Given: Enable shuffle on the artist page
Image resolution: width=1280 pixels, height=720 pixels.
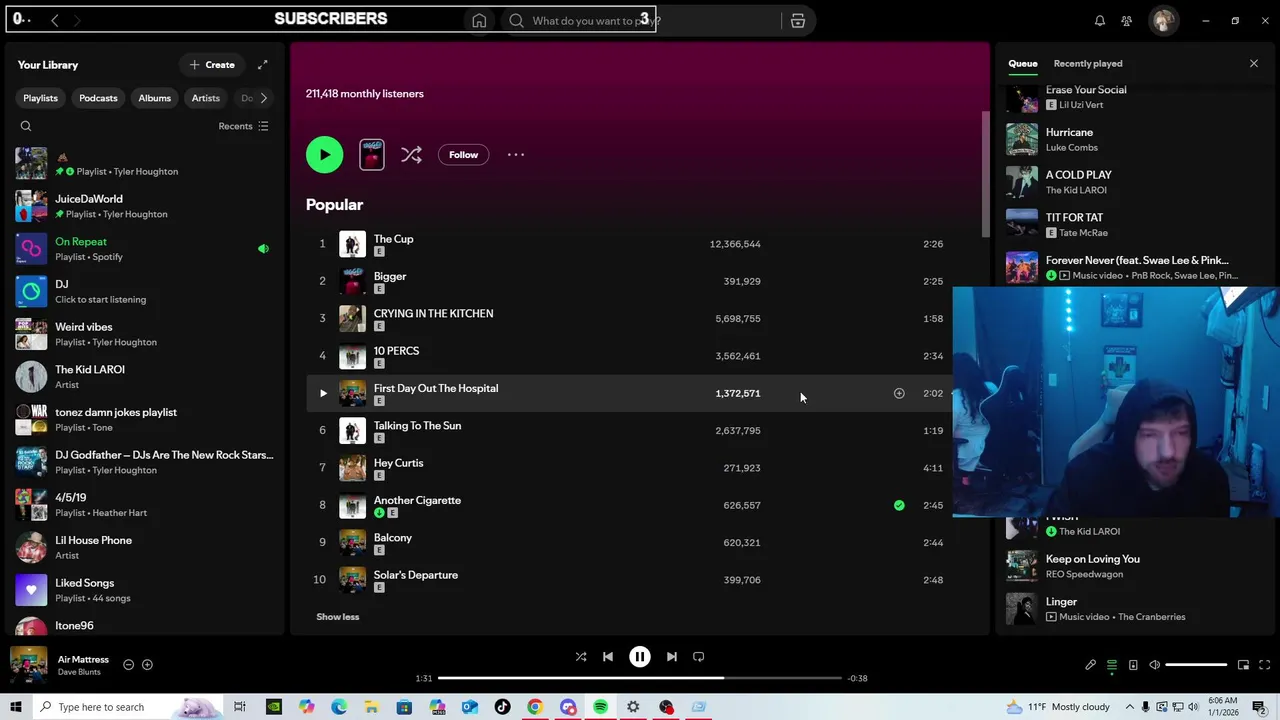Looking at the screenshot, I should (x=411, y=155).
